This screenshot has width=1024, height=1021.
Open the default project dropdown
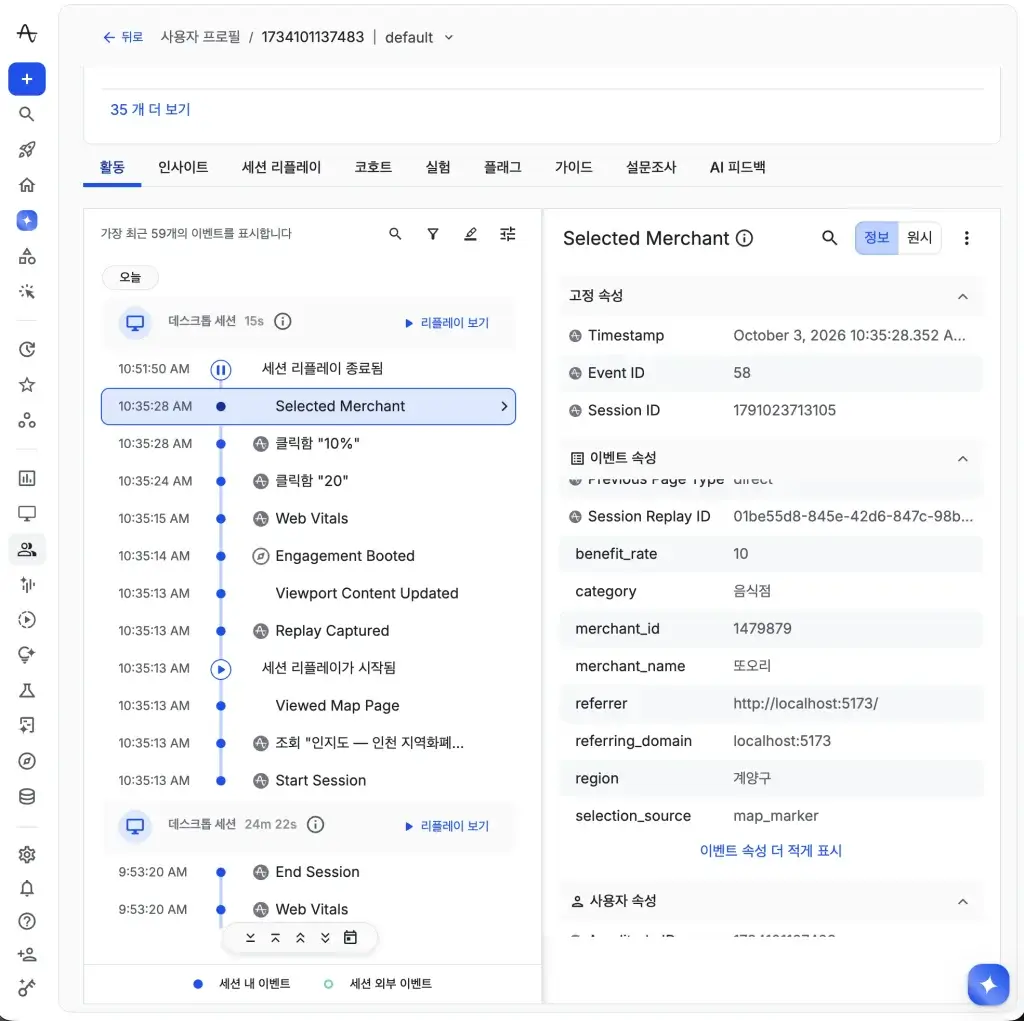click(x=419, y=37)
